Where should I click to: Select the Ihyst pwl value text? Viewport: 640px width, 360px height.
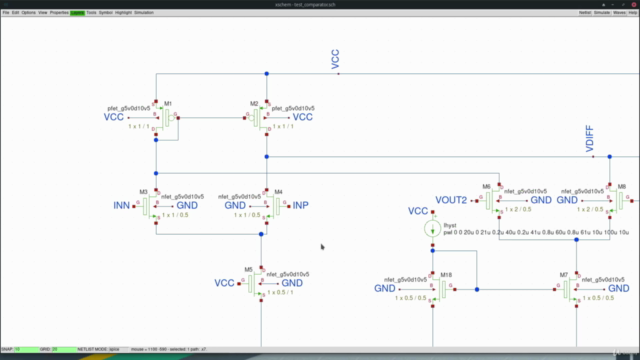point(536,232)
